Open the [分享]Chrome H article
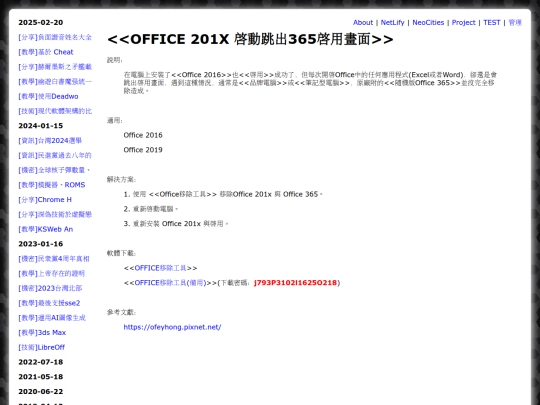The image size is (540, 405). [x=45, y=200]
